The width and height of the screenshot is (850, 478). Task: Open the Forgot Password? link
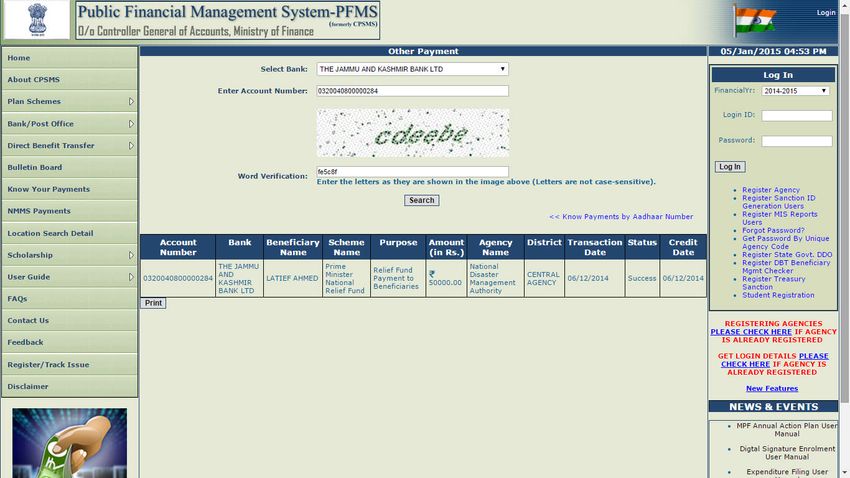point(773,230)
